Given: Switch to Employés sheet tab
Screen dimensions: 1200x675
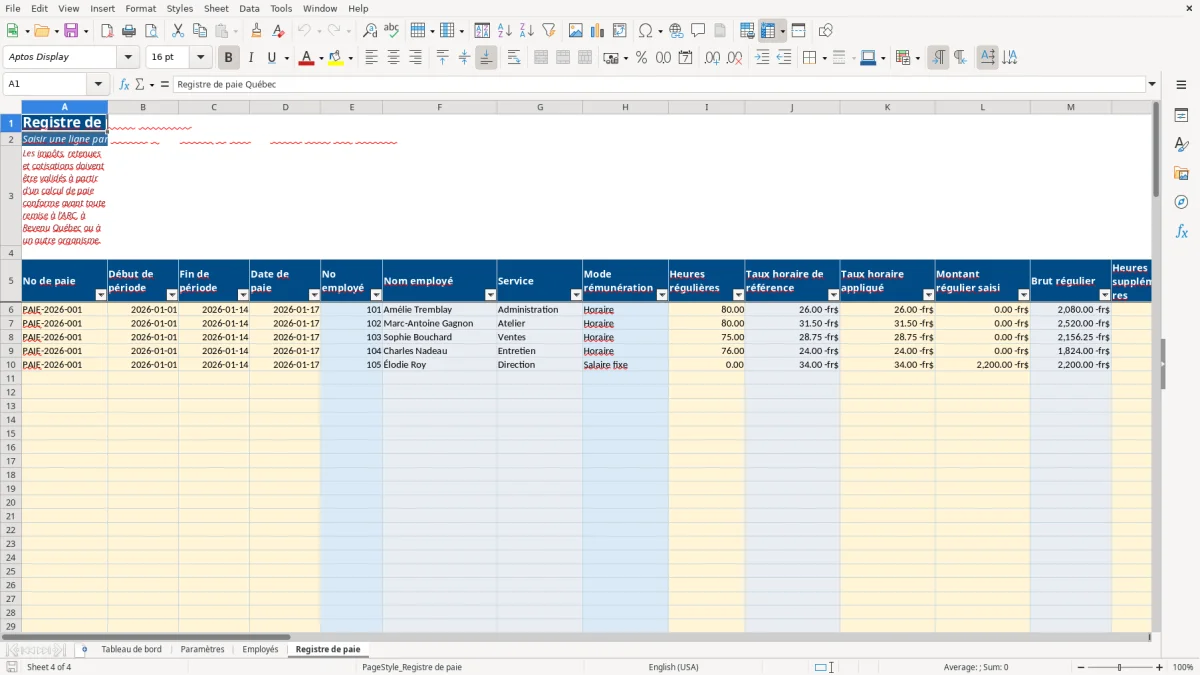Looking at the screenshot, I should [x=260, y=650].
